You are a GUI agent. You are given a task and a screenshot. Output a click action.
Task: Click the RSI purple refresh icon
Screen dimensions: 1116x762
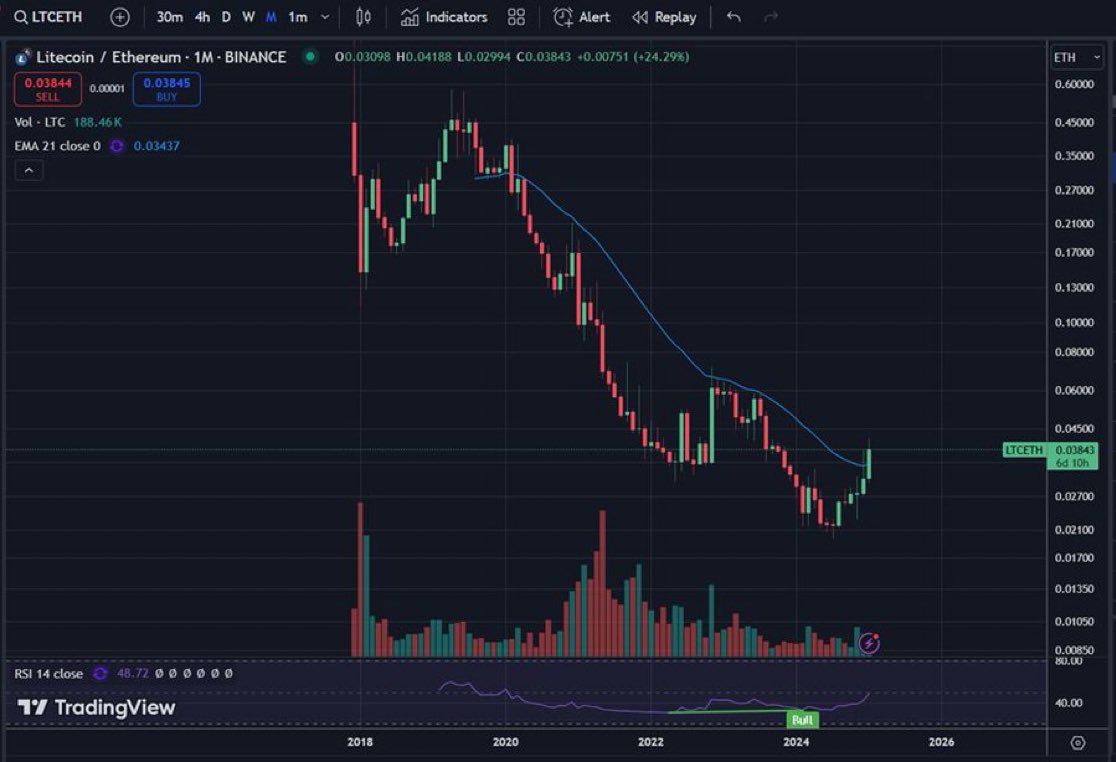pos(100,673)
